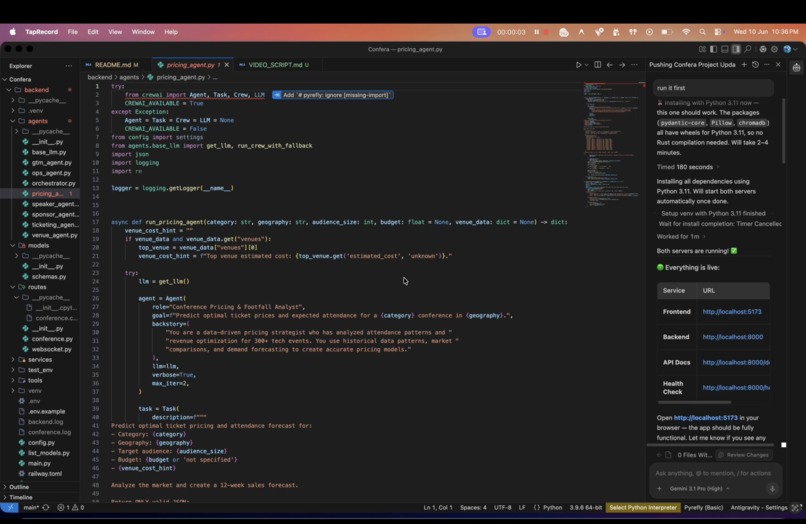Open the Help menu
Image resolution: width=806 pixels, height=524 pixels.
point(171,32)
